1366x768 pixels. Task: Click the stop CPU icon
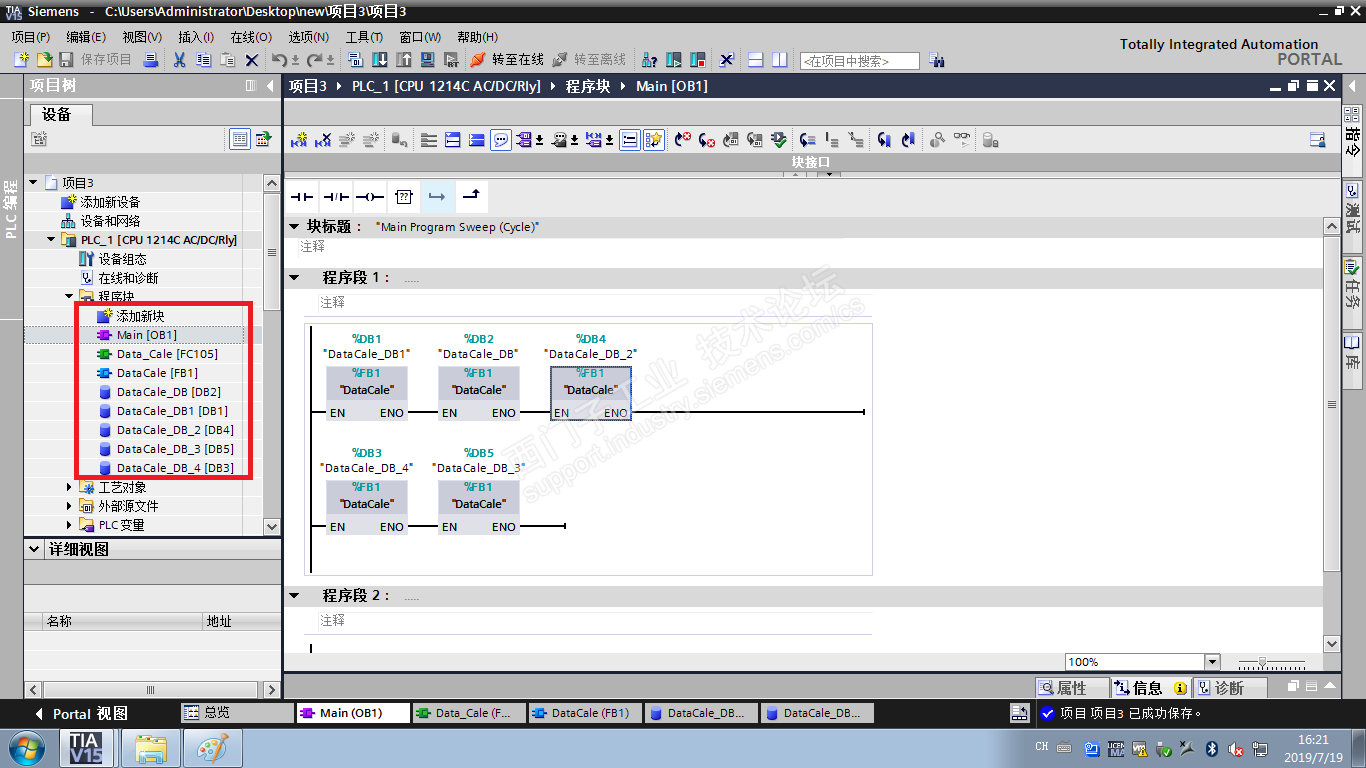pos(698,60)
